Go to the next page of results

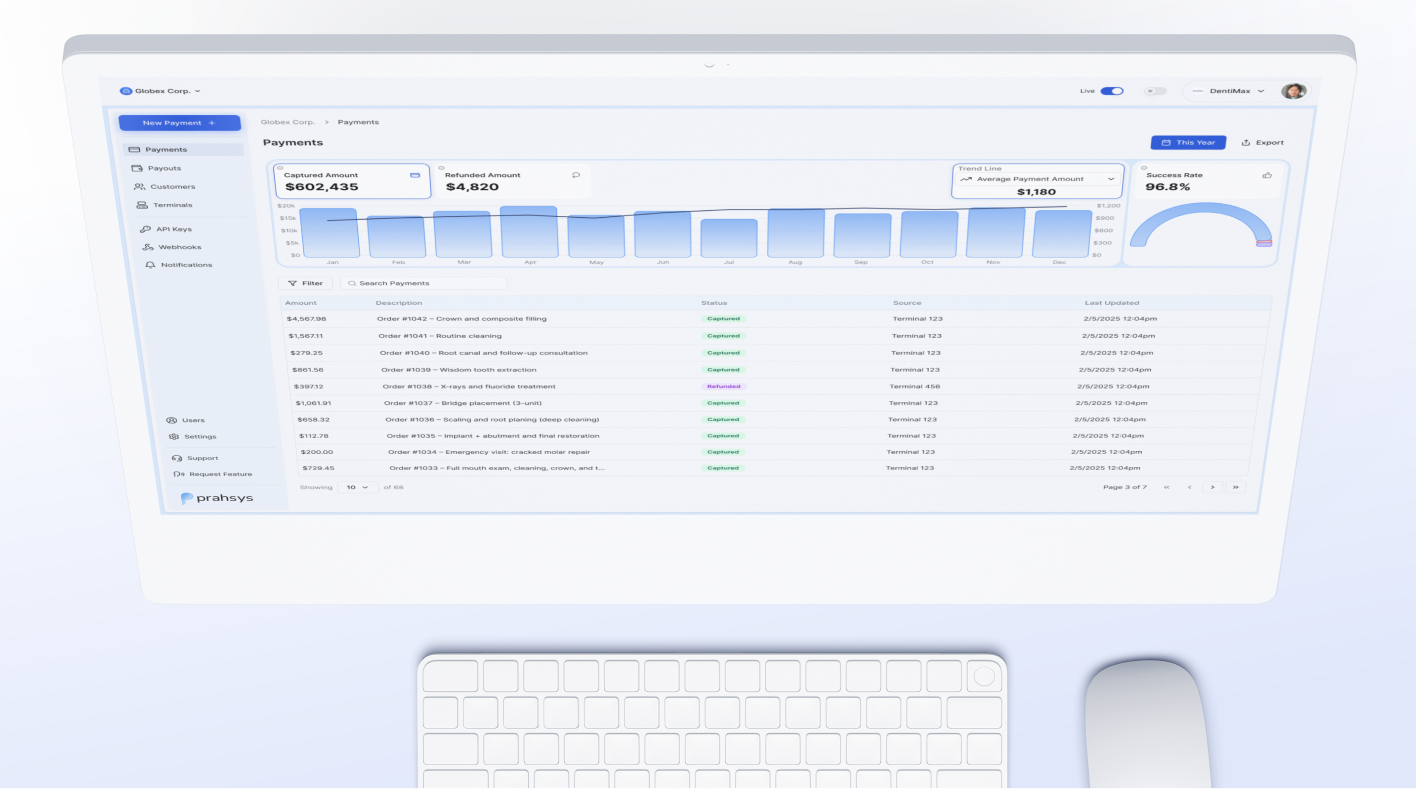(x=1212, y=487)
